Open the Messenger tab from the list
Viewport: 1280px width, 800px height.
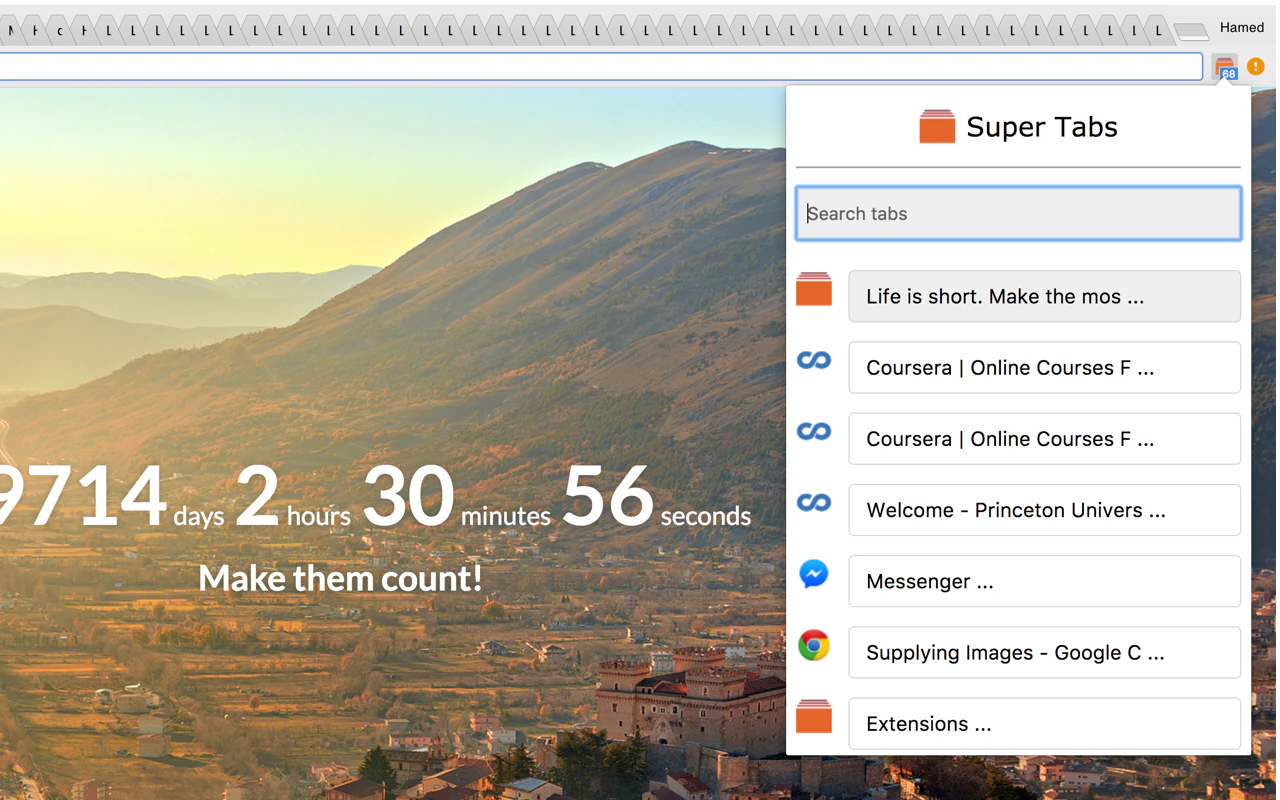(x=1044, y=581)
